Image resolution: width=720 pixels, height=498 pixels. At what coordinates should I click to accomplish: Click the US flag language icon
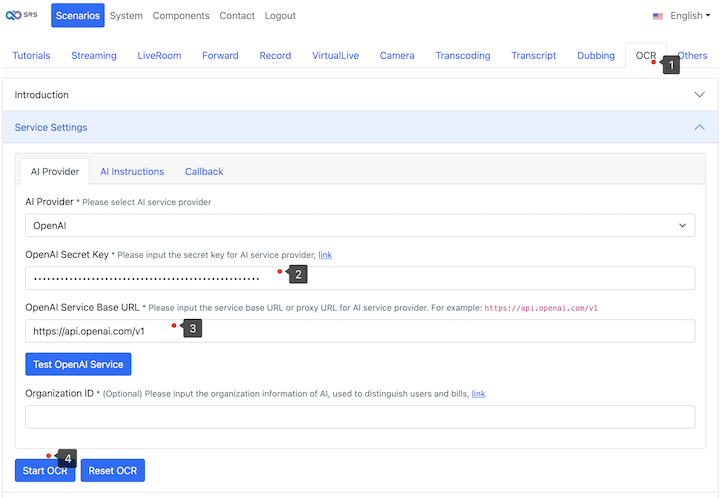pos(658,16)
